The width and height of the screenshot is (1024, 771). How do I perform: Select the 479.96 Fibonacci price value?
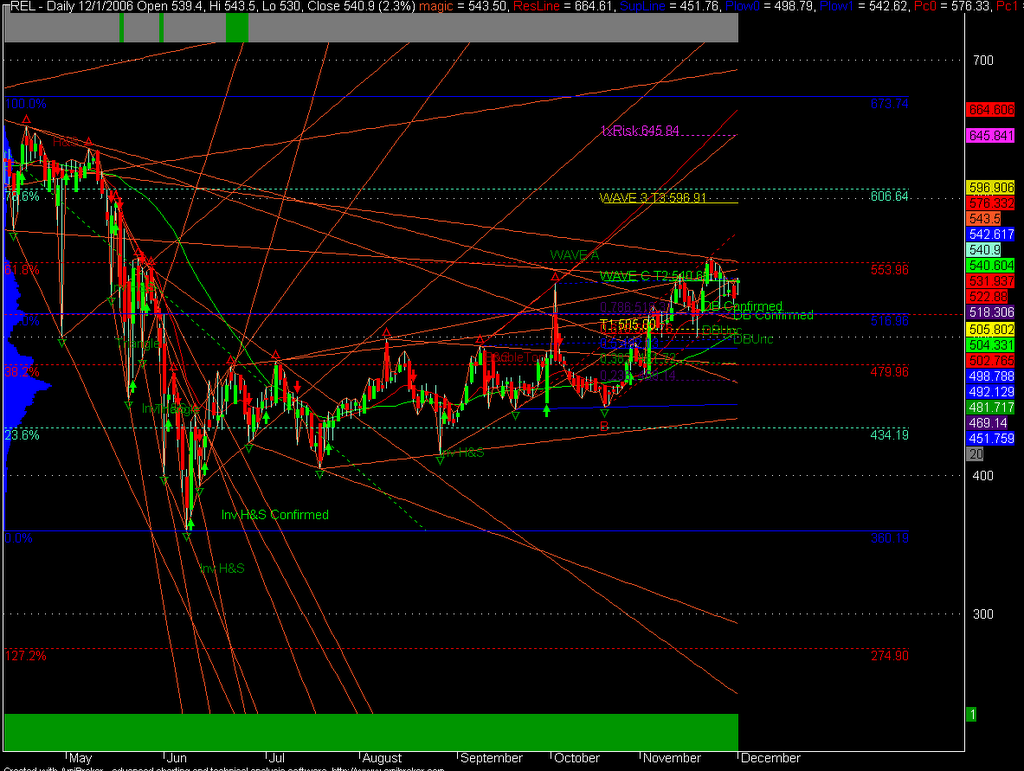(889, 372)
